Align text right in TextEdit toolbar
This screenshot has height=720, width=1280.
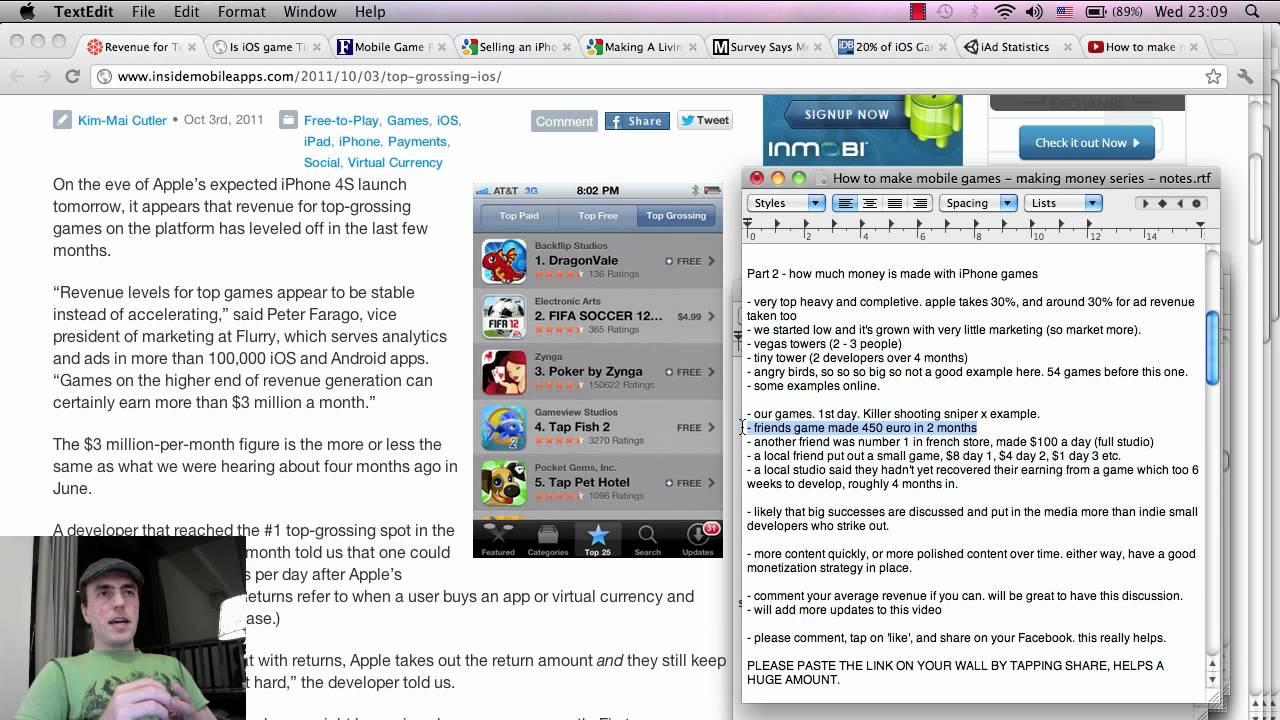[920, 203]
